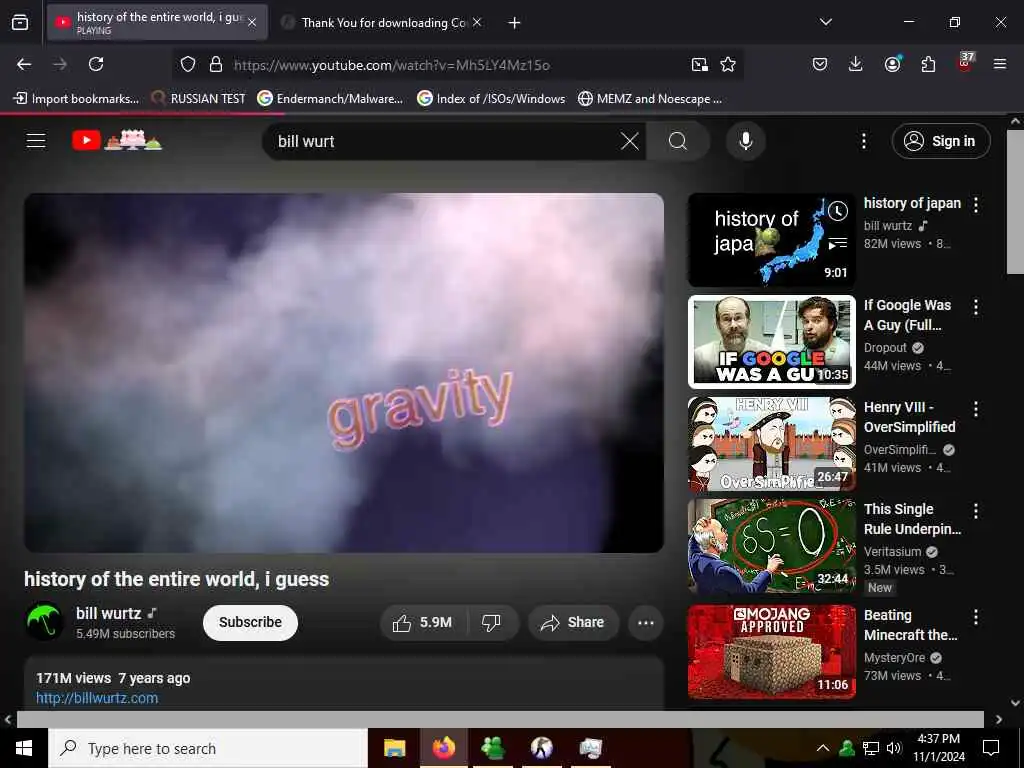Open options menu for Beating Minecraft video

click(x=976, y=617)
